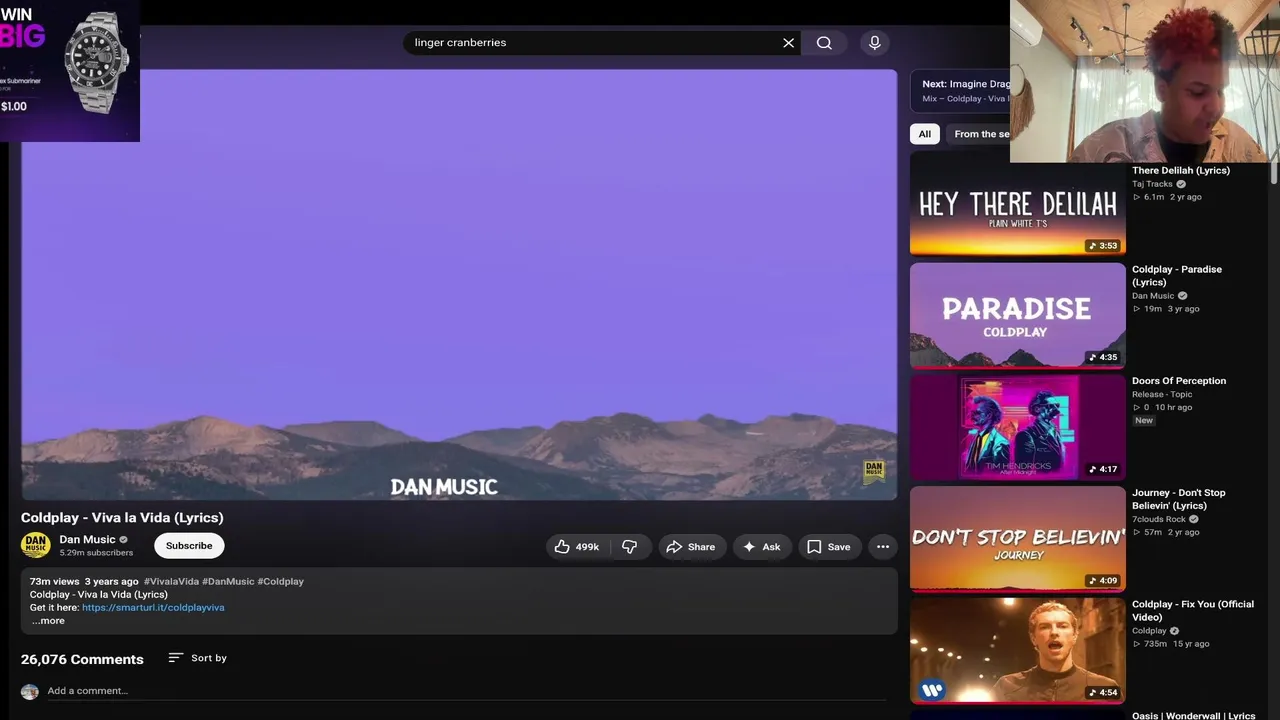The image size is (1280, 720).
Task: Click the Rolex Submariner ad banner
Action: 70,71
